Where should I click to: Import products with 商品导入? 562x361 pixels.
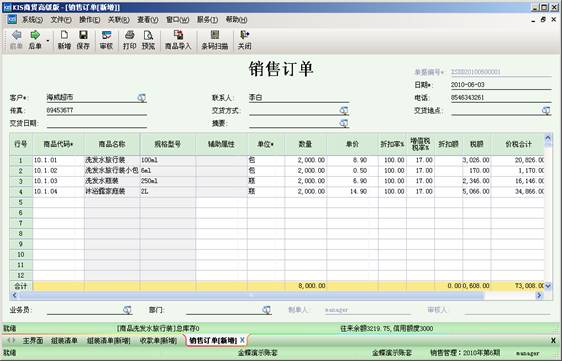point(178,39)
